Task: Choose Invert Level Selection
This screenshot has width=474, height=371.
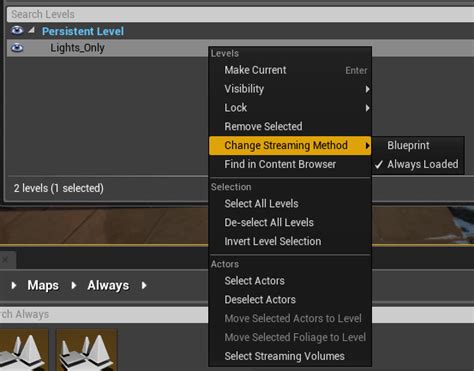Action: (290, 241)
